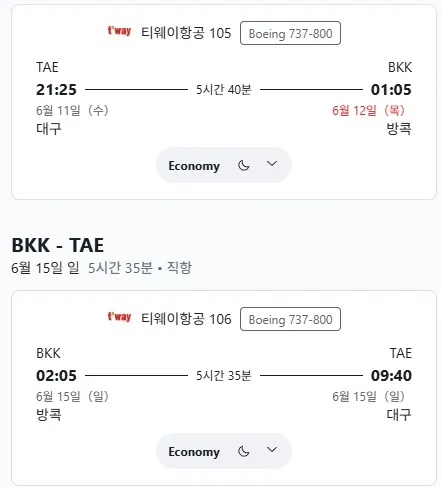Click the moon icon on flight 105 card

pyautogui.click(x=244, y=165)
